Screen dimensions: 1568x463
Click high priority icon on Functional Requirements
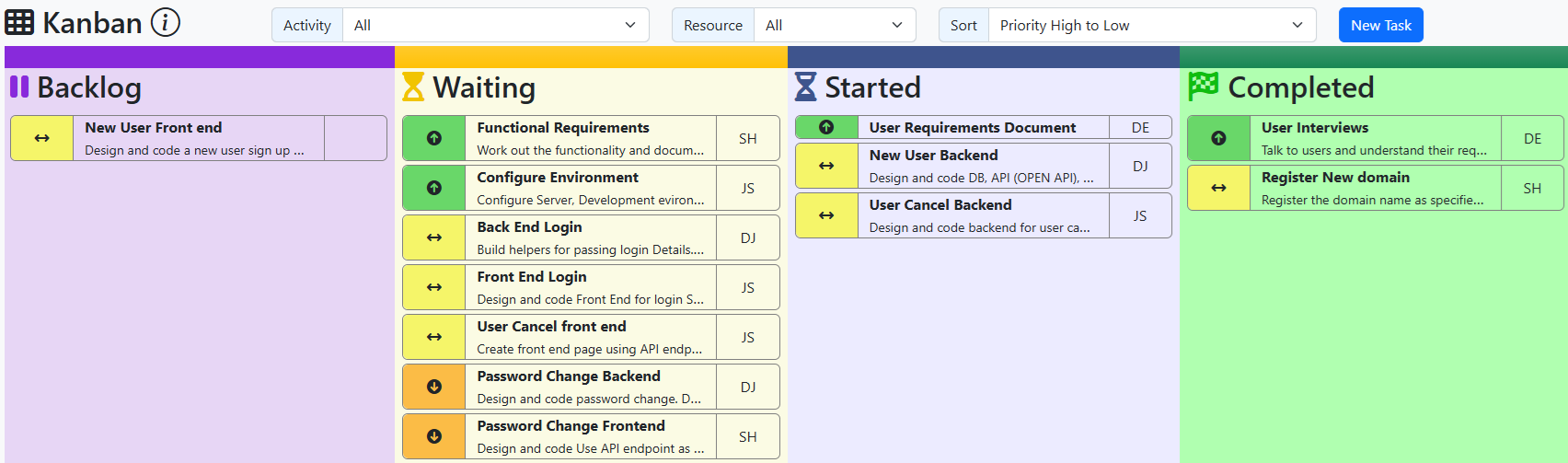pos(434,138)
